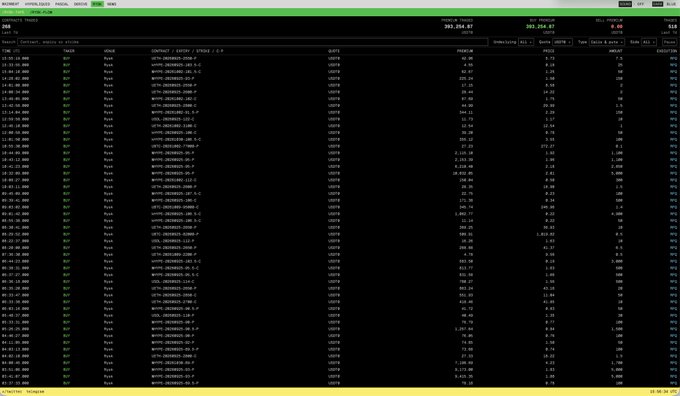Viewport: 680px width, 396px height.
Task: Click the CONTRACT / EXPIRY / STRIKE column header
Action: click(x=187, y=51)
